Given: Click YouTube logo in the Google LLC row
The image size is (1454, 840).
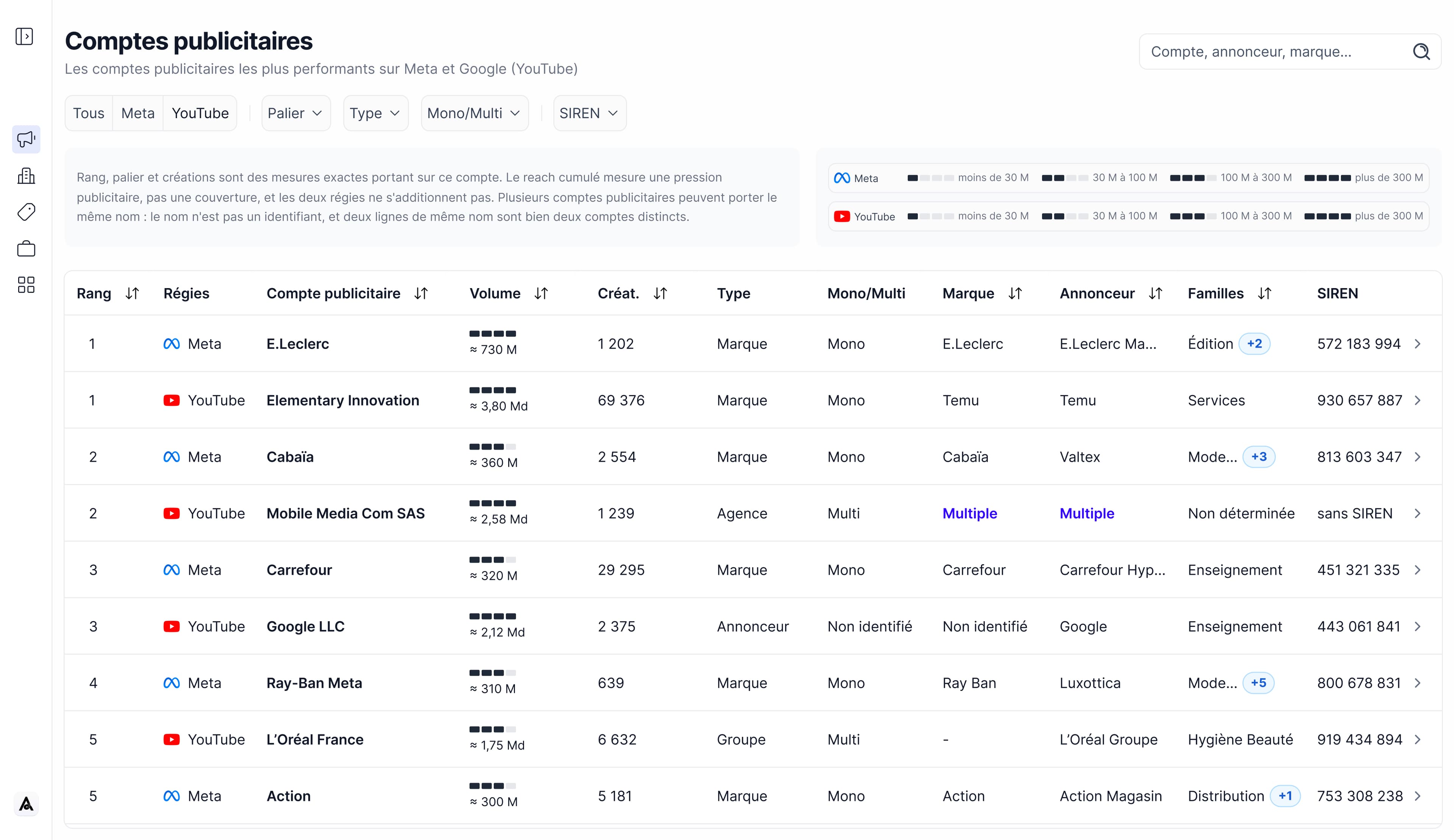Looking at the screenshot, I should point(172,626).
